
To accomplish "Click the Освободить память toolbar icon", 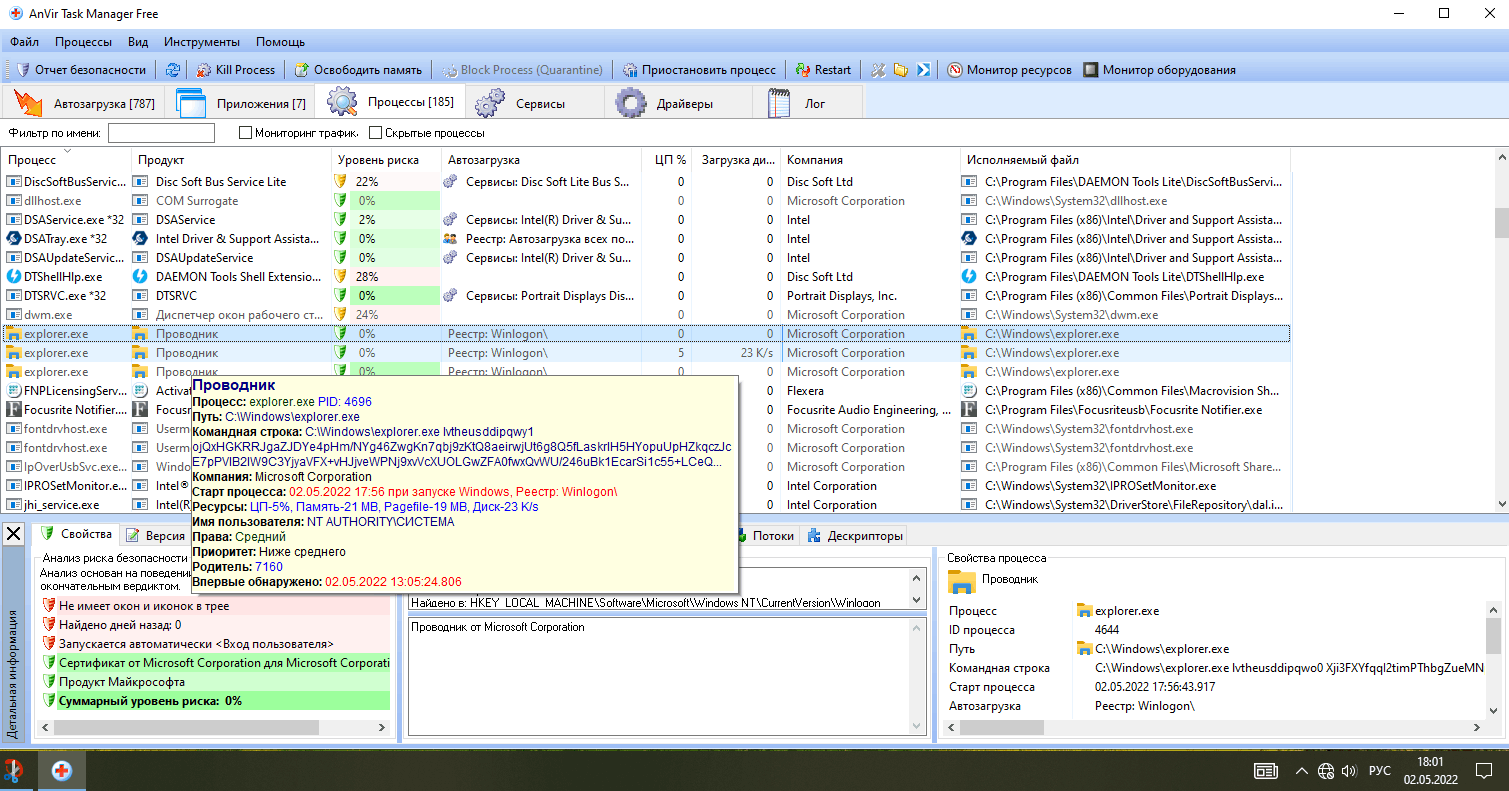I will point(301,70).
